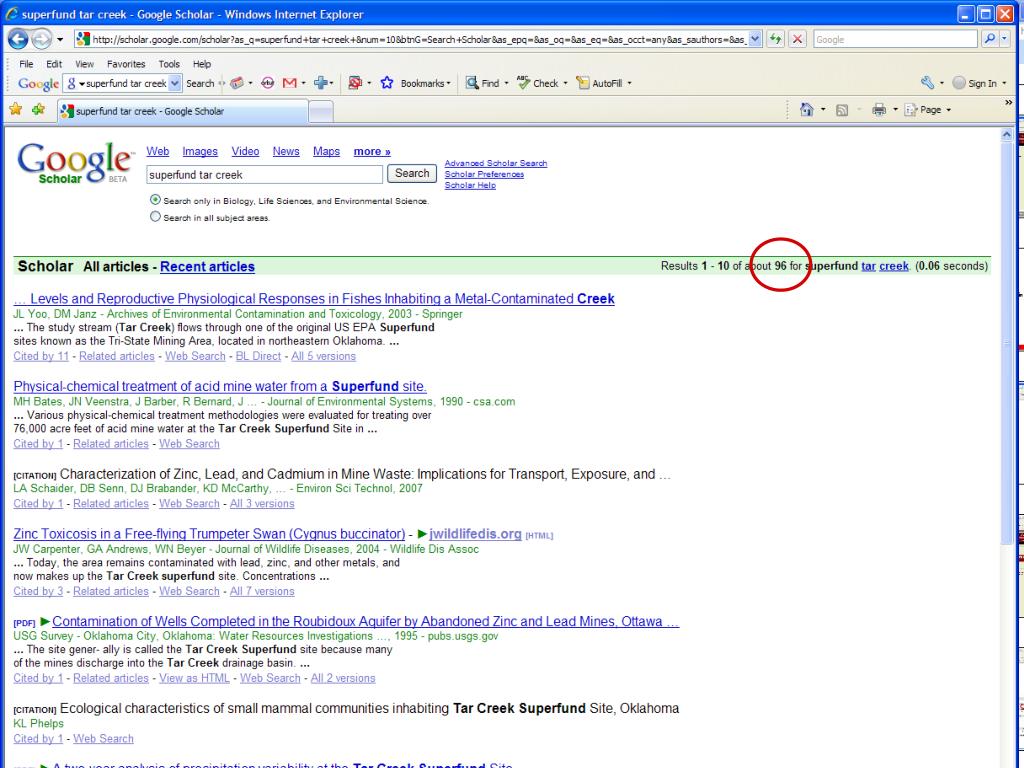Click the Add to Favorites star-plus icon

[39, 109]
